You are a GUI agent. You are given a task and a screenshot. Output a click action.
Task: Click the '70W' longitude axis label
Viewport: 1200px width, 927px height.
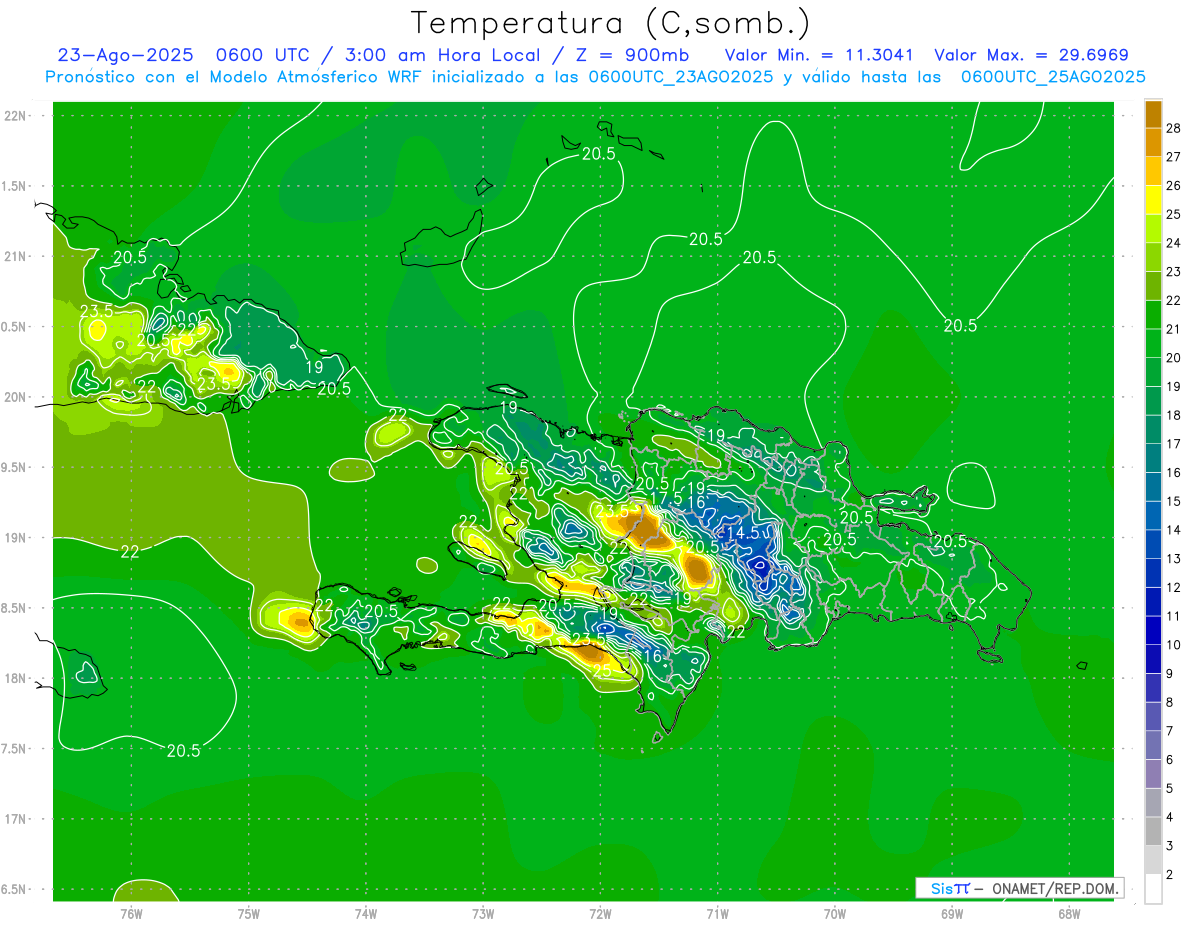coord(835,913)
